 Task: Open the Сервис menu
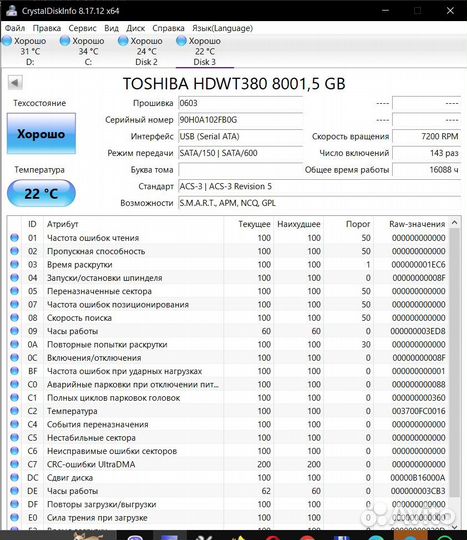tap(82, 28)
